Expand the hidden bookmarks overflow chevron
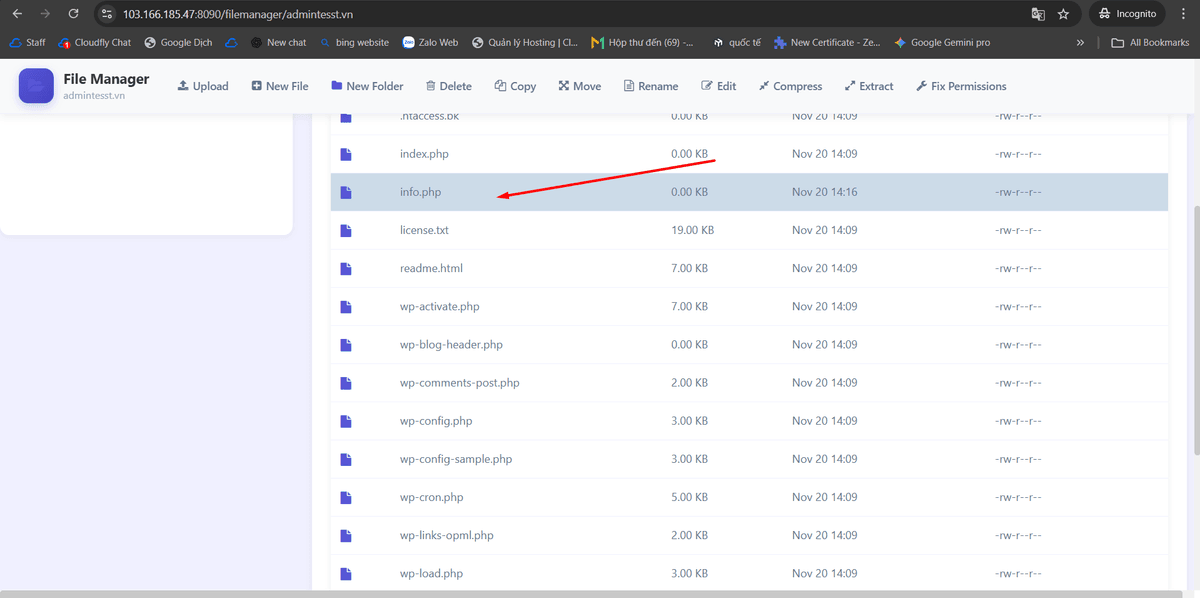Viewport: 1200px width, 598px height. point(1080,43)
